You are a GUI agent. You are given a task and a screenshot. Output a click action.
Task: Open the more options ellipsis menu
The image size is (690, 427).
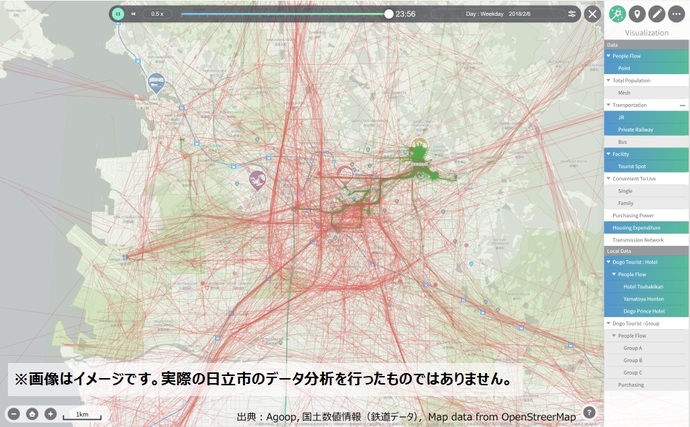676,14
